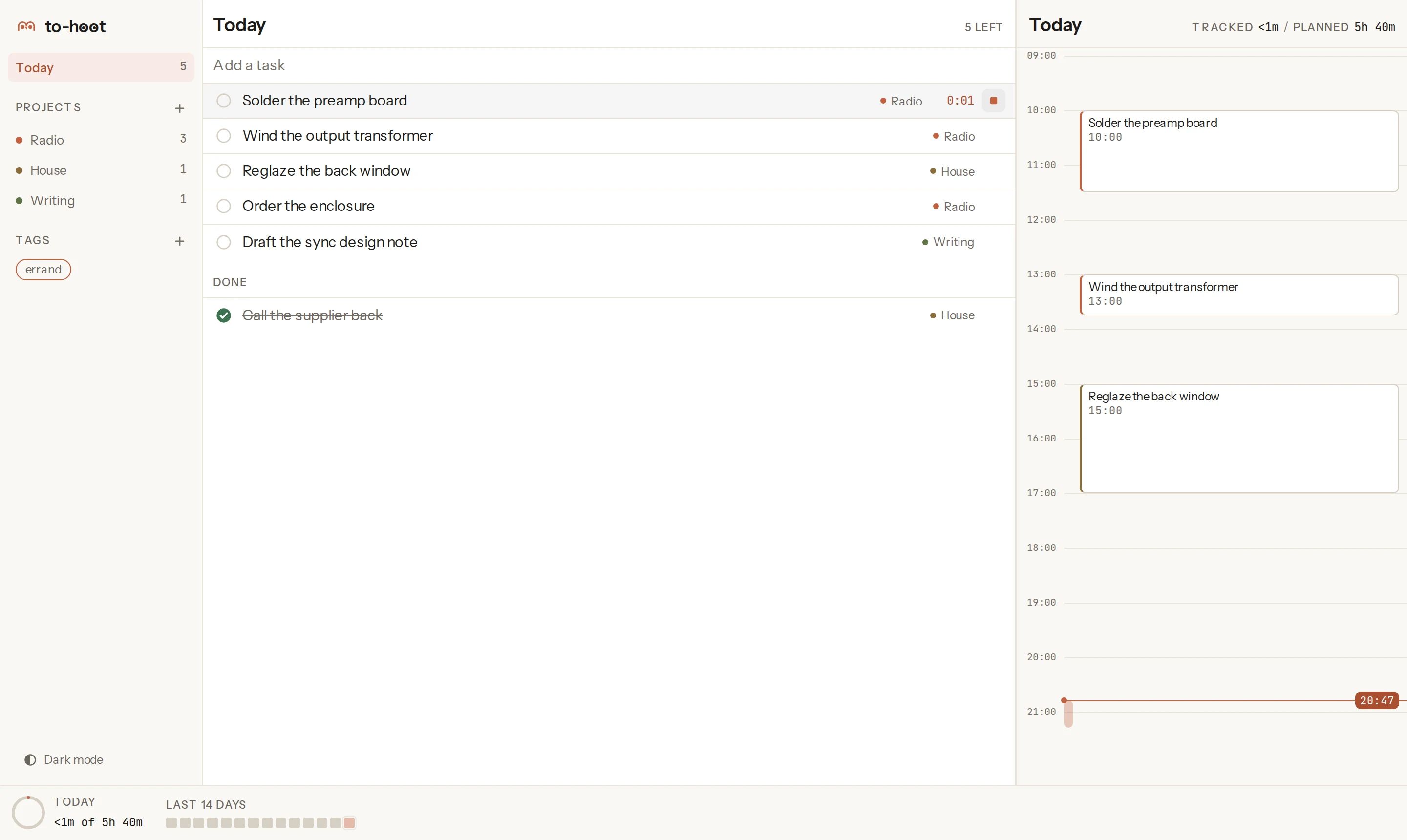Focus the Add a task field
1407x840 pixels.
click(x=609, y=65)
